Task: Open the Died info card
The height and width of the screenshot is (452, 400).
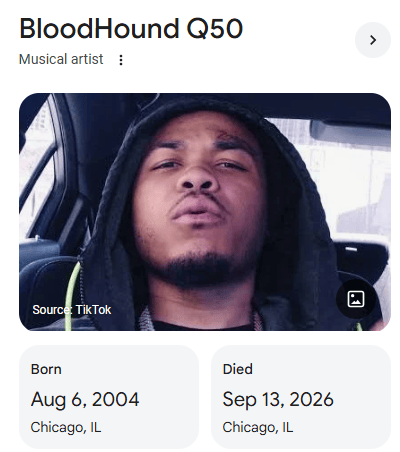Action: point(301,397)
